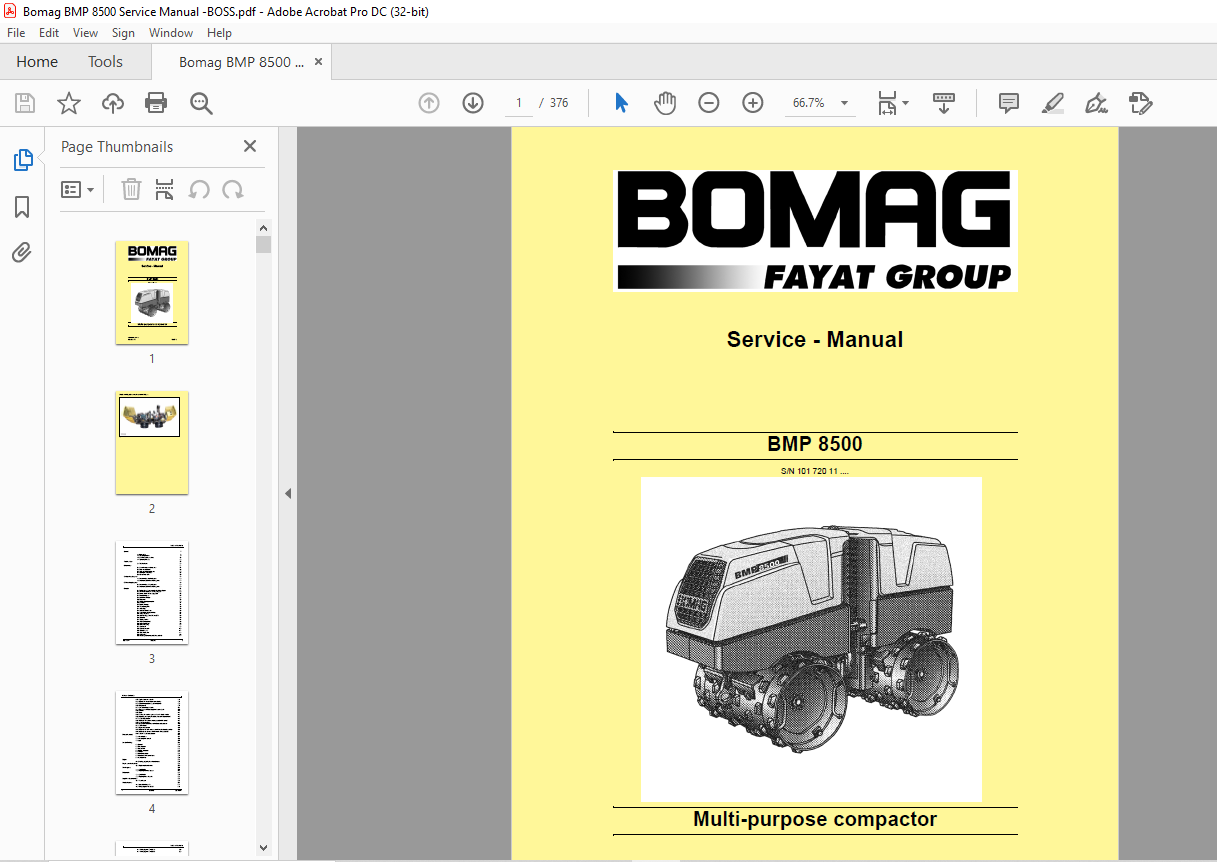Select page 2 thumbnail
The height and width of the screenshot is (862, 1217).
tap(152, 442)
